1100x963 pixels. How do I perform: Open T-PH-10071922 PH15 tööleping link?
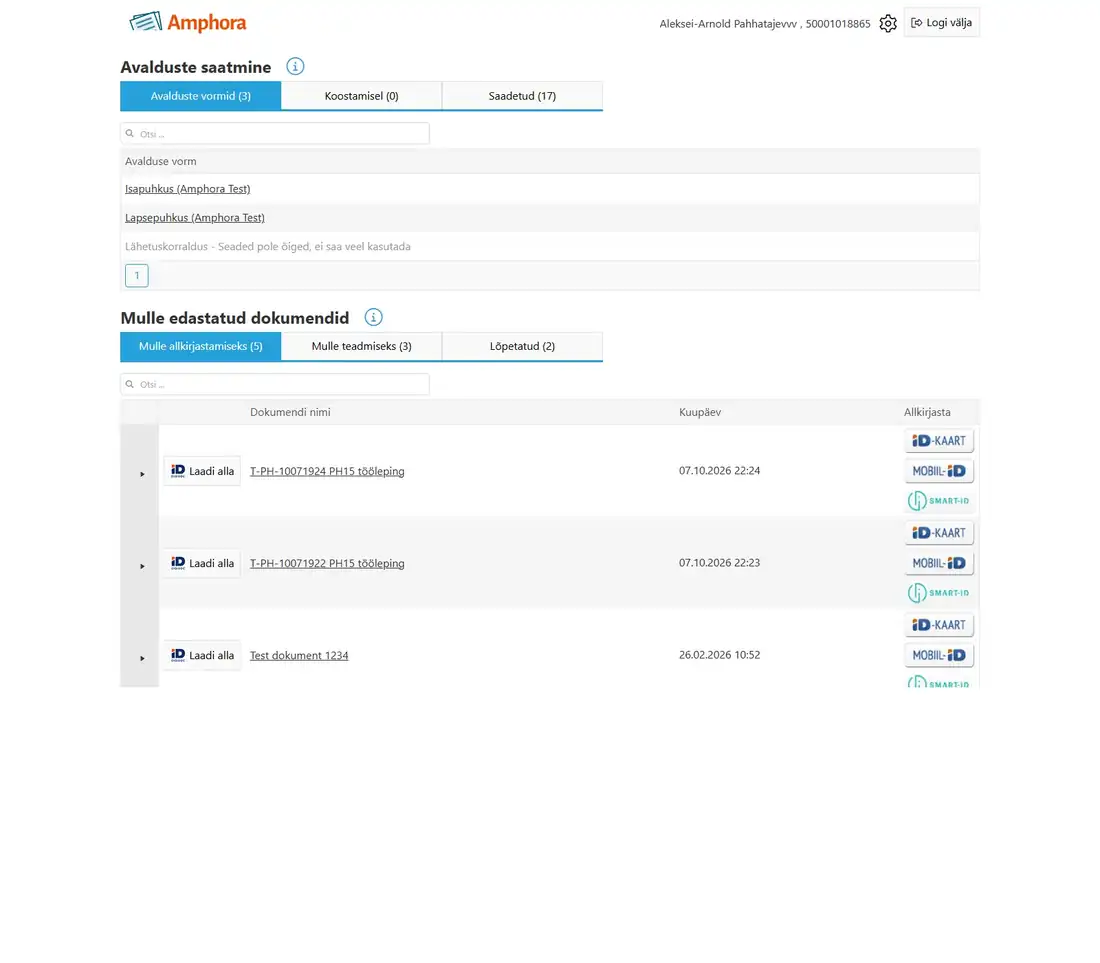point(327,563)
